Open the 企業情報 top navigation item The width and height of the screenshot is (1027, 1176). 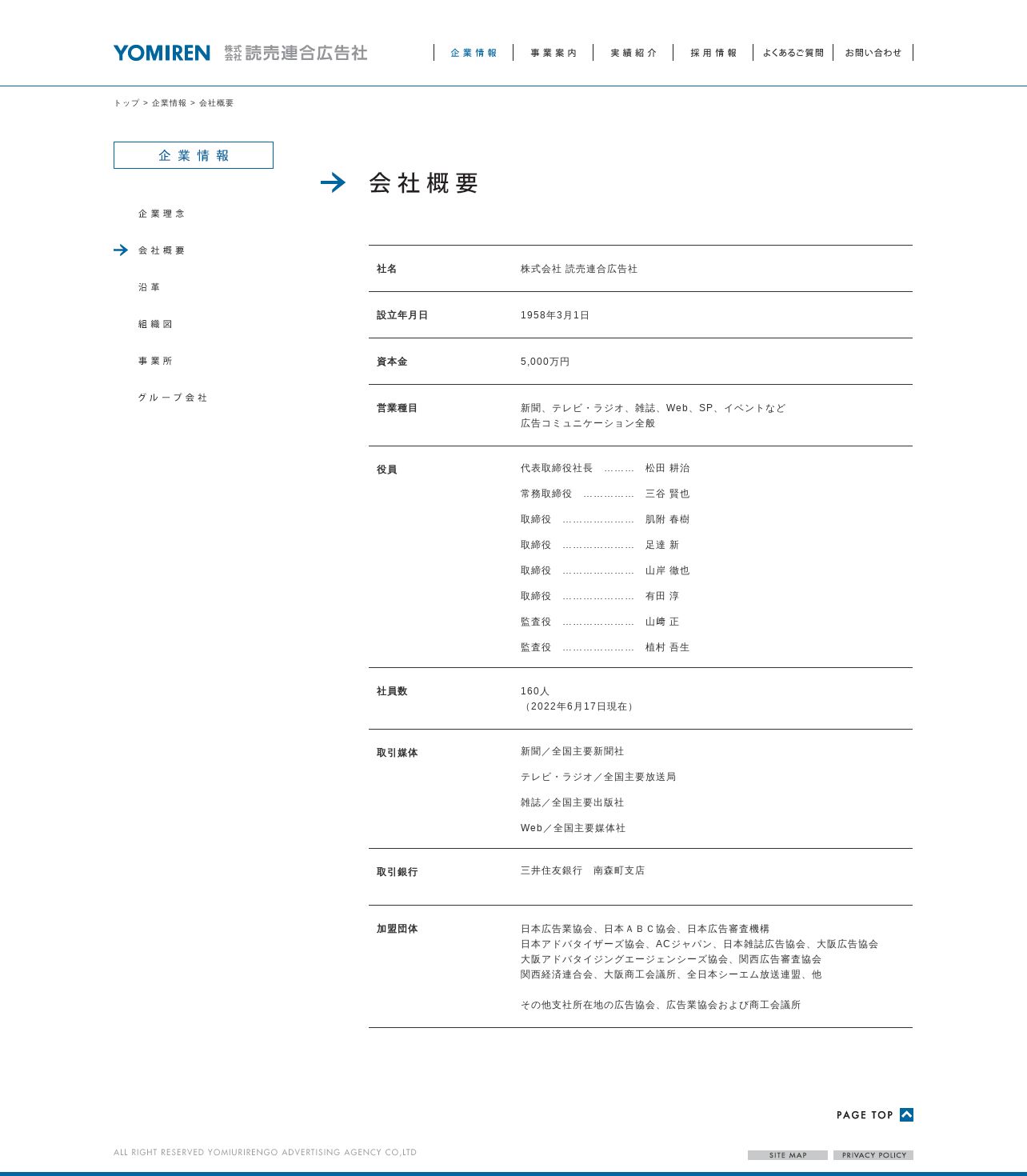click(x=474, y=53)
